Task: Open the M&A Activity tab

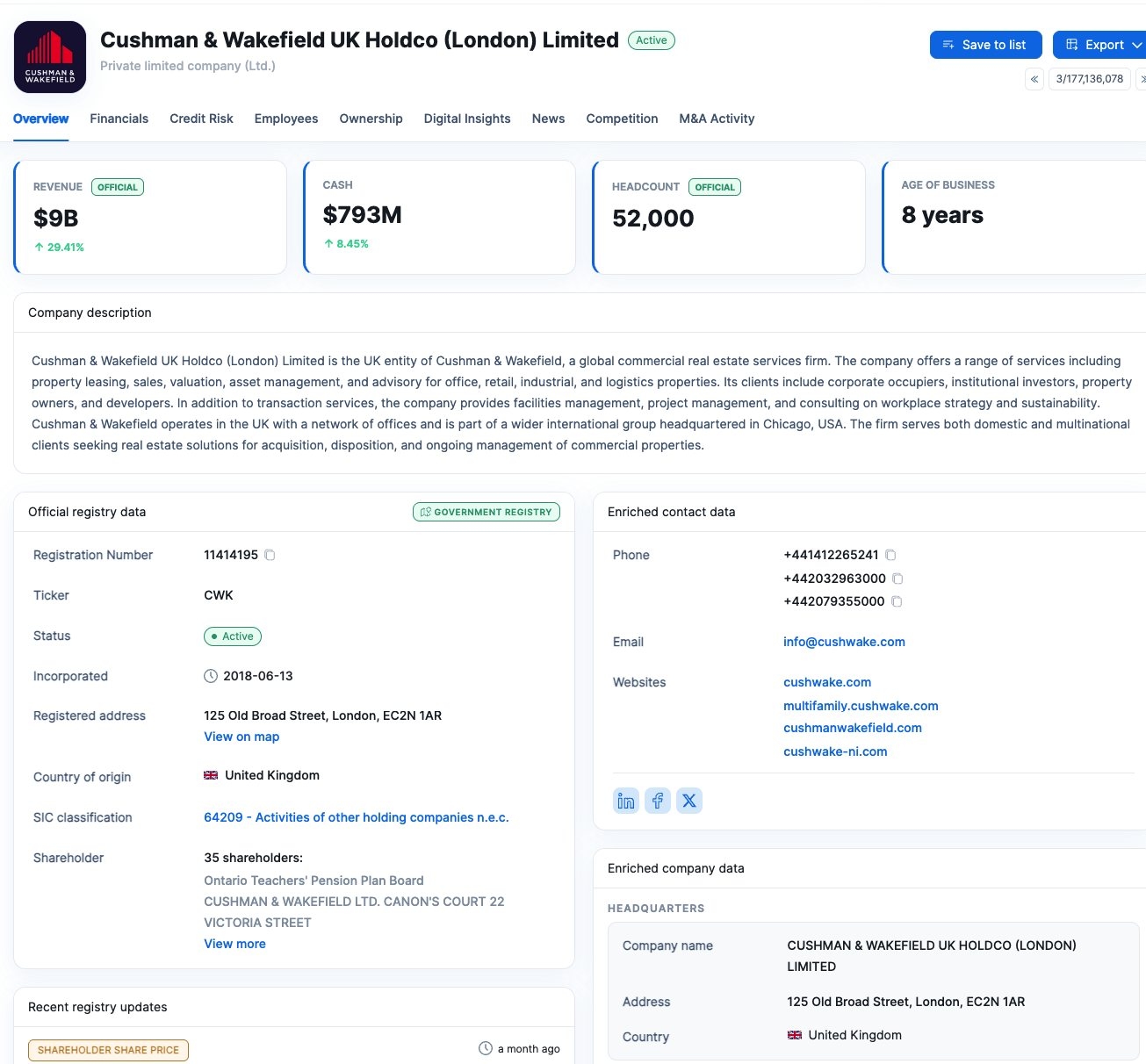Action: click(717, 119)
